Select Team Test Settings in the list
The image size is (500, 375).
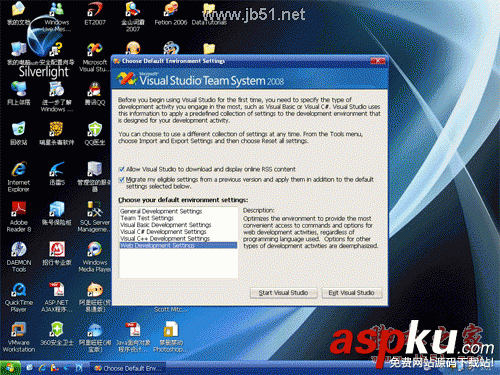(x=178, y=218)
